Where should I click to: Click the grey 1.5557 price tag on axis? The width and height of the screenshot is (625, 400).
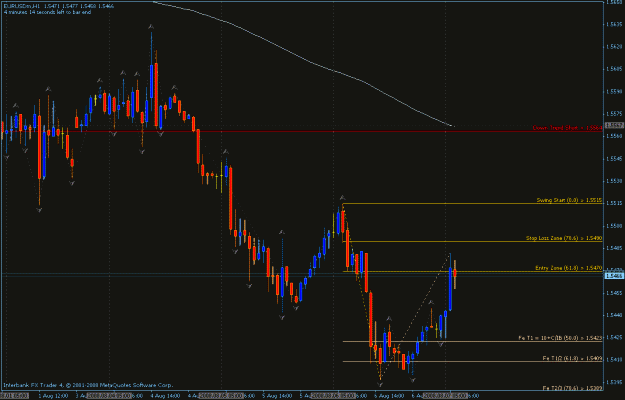point(614,125)
